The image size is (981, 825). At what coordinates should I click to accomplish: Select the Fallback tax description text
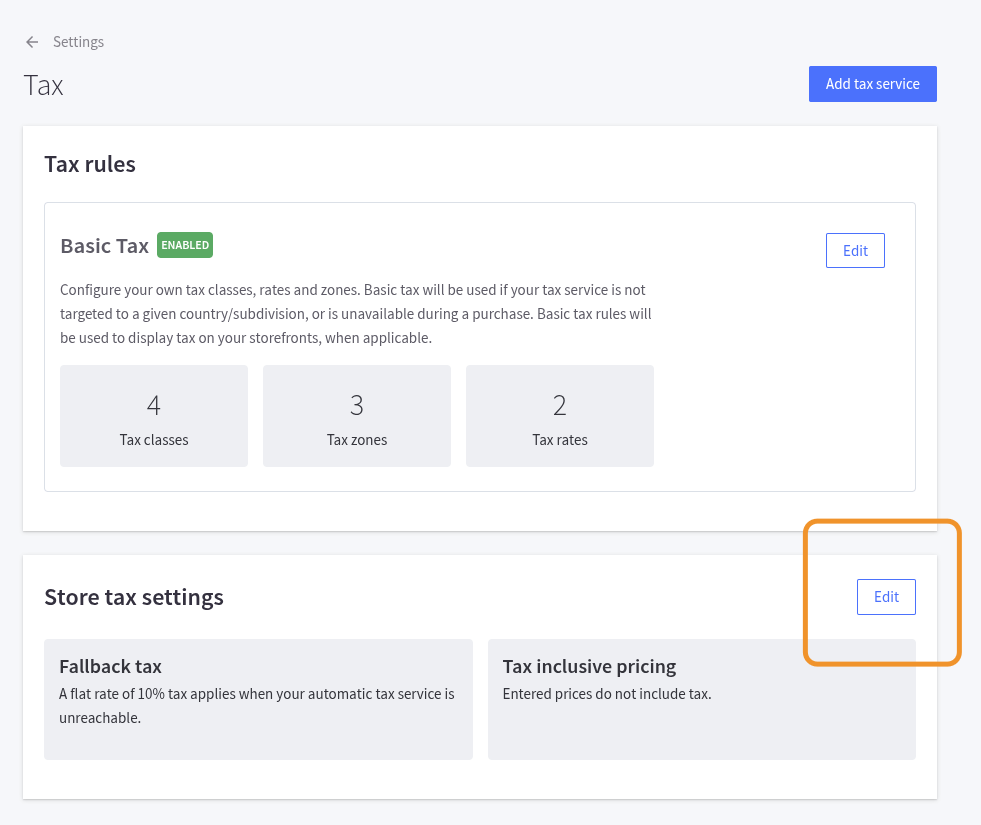point(256,705)
